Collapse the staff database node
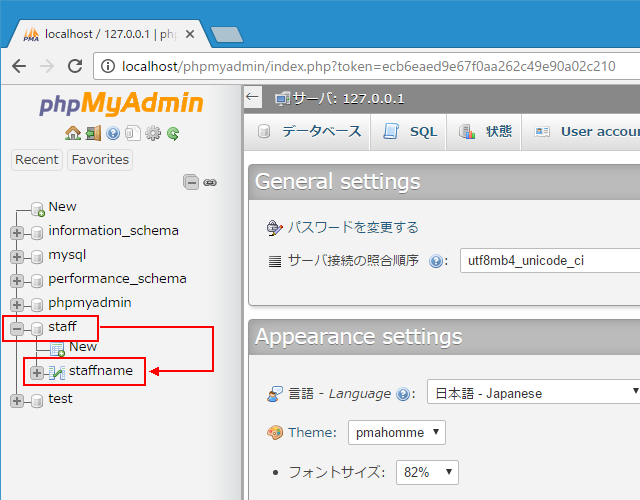 click(17, 329)
